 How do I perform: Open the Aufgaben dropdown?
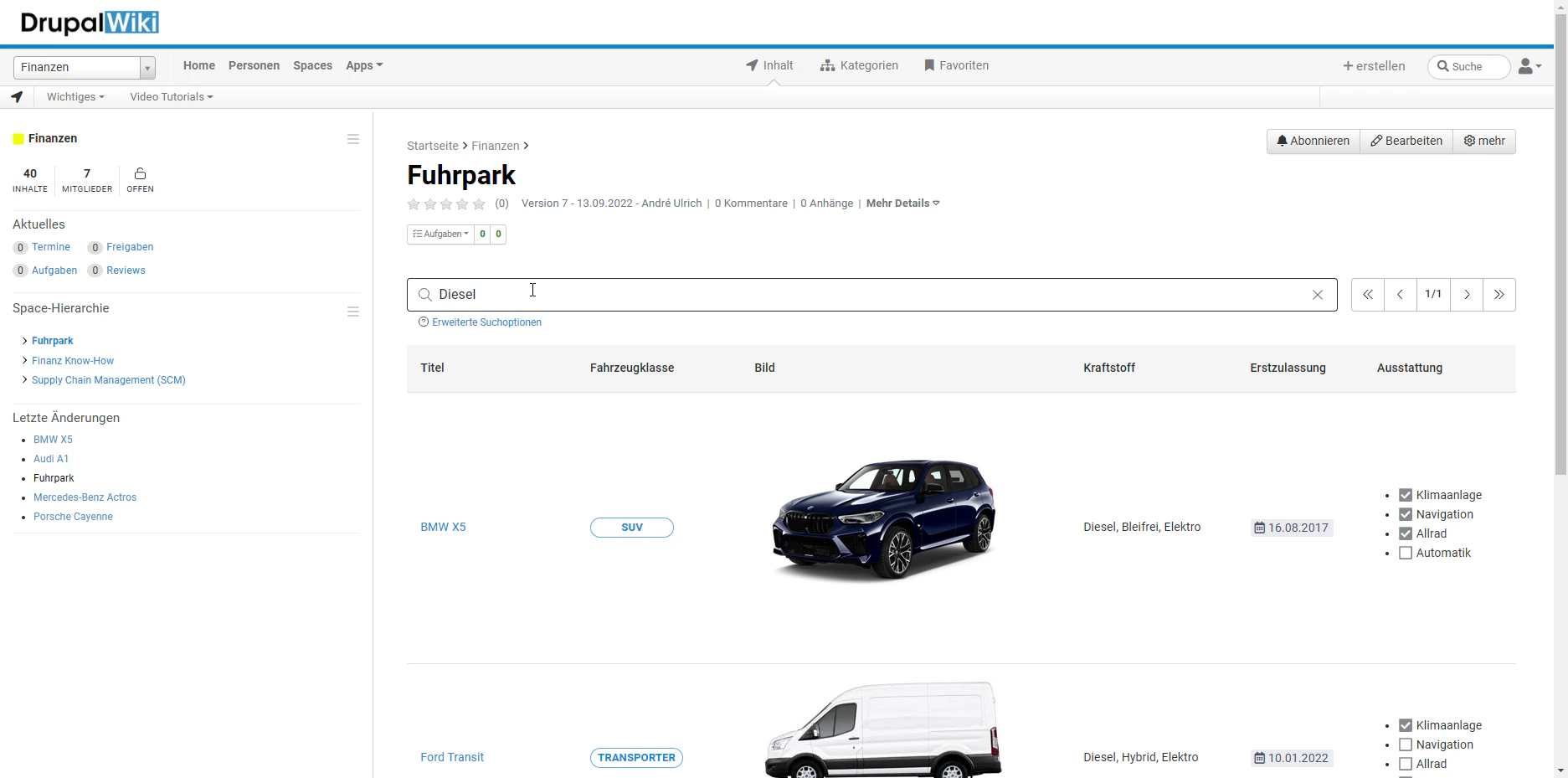[x=440, y=234]
